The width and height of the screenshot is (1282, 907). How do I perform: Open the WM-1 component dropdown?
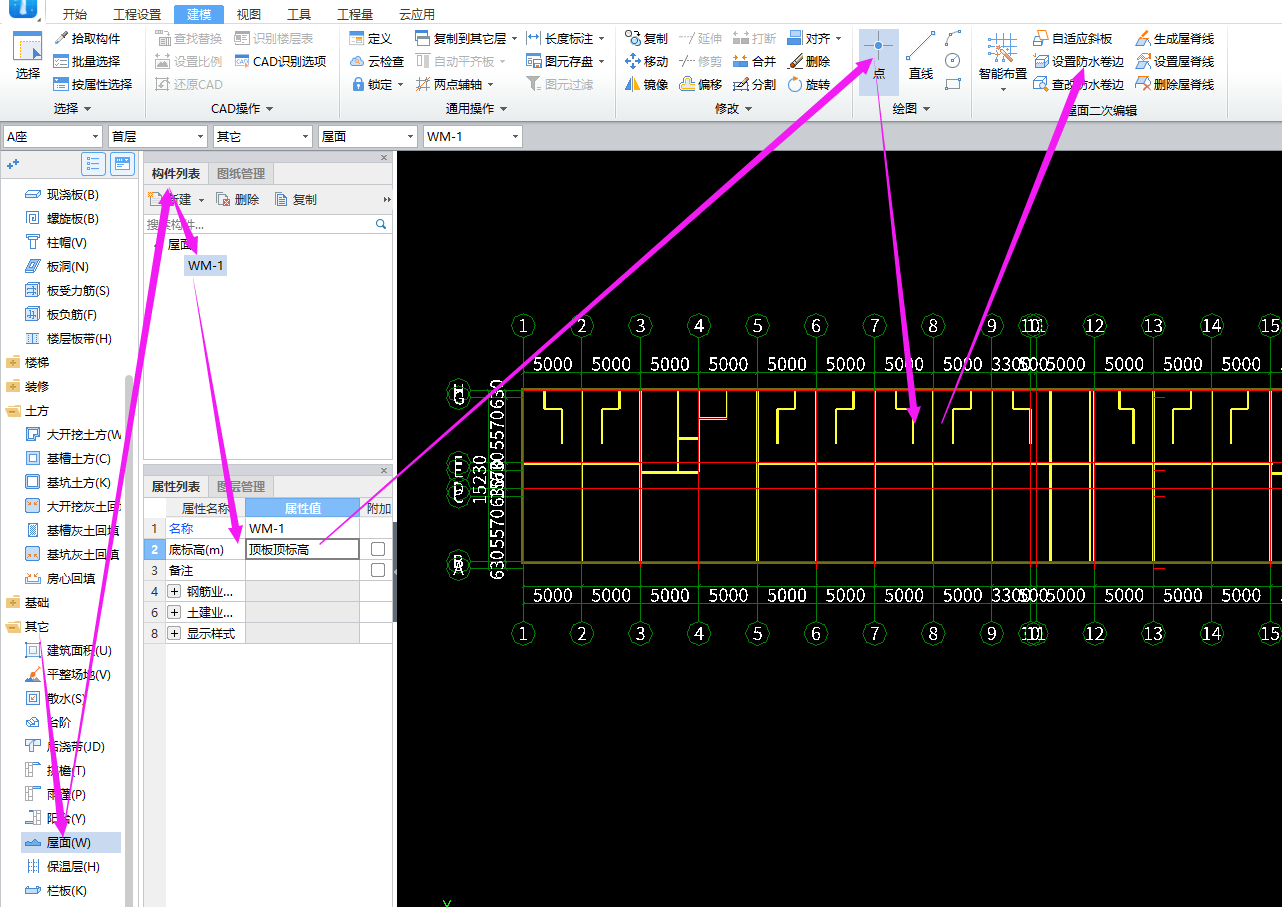[x=472, y=136]
